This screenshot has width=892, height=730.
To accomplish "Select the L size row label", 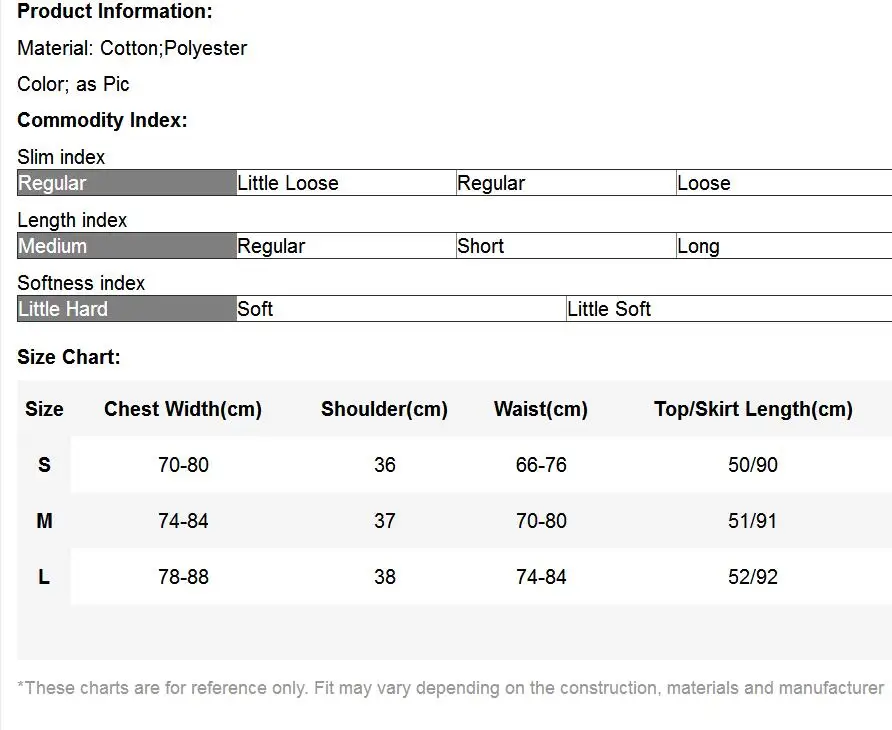I will [x=44, y=577].
